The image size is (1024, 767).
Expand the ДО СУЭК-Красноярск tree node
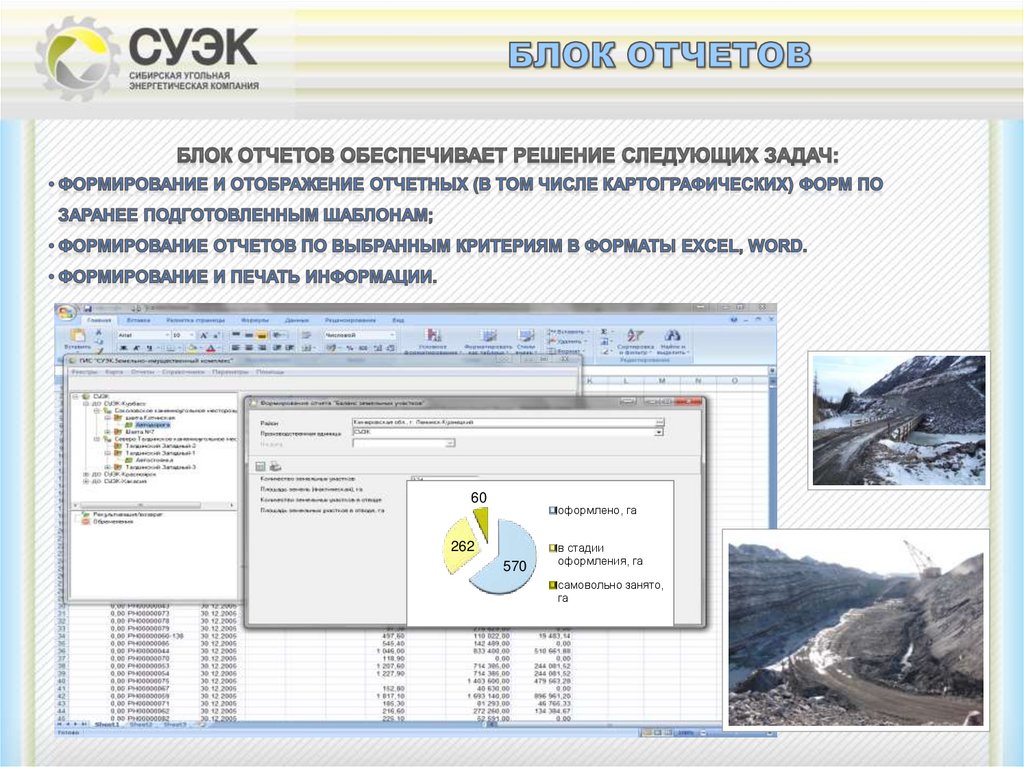click(x=86, y=474)
